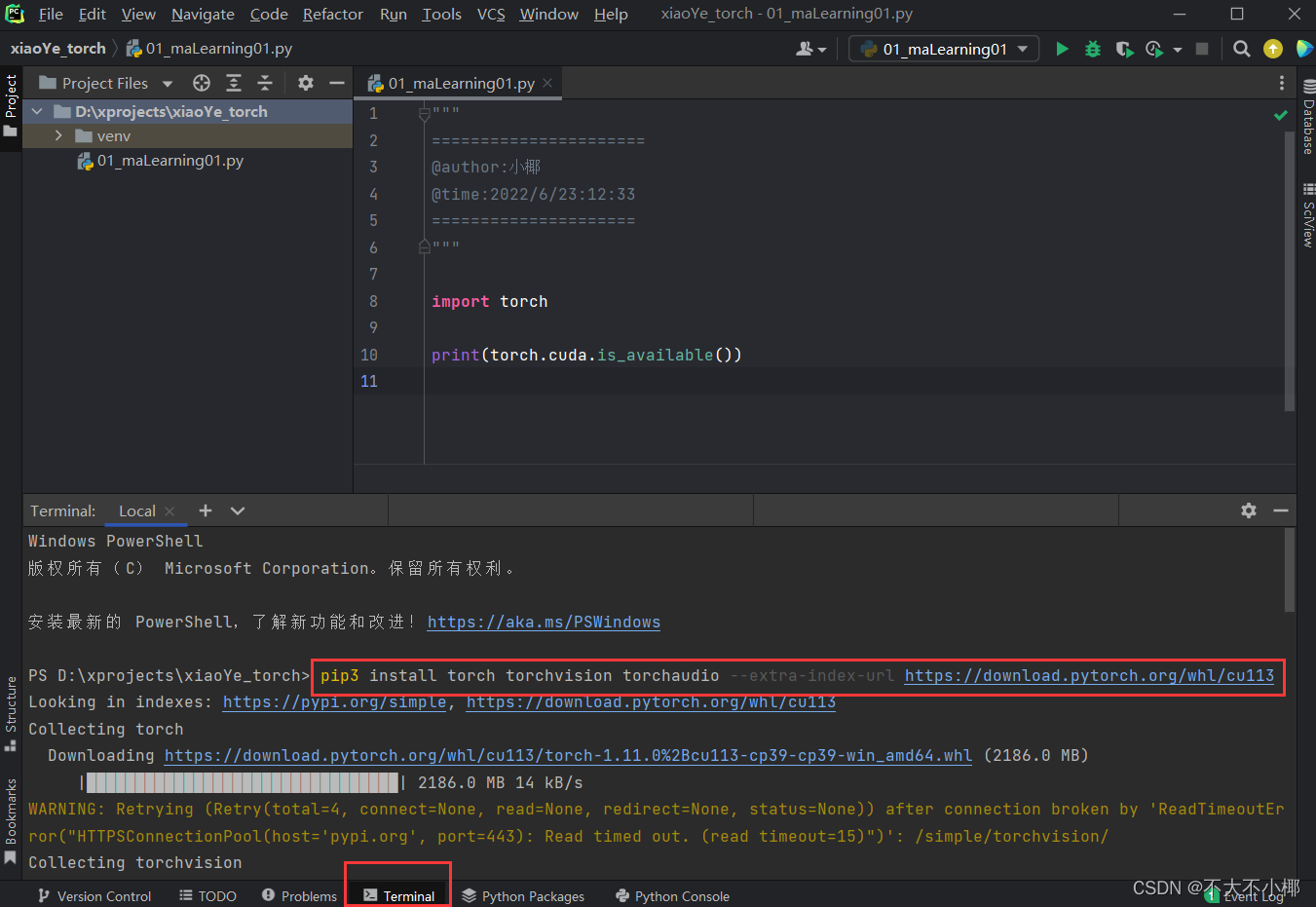Image resolution: width=1316 pixels, height=907 pixels.
Task: Click the JetBrains toolbox icon at top right
Action: point(1304,49)
